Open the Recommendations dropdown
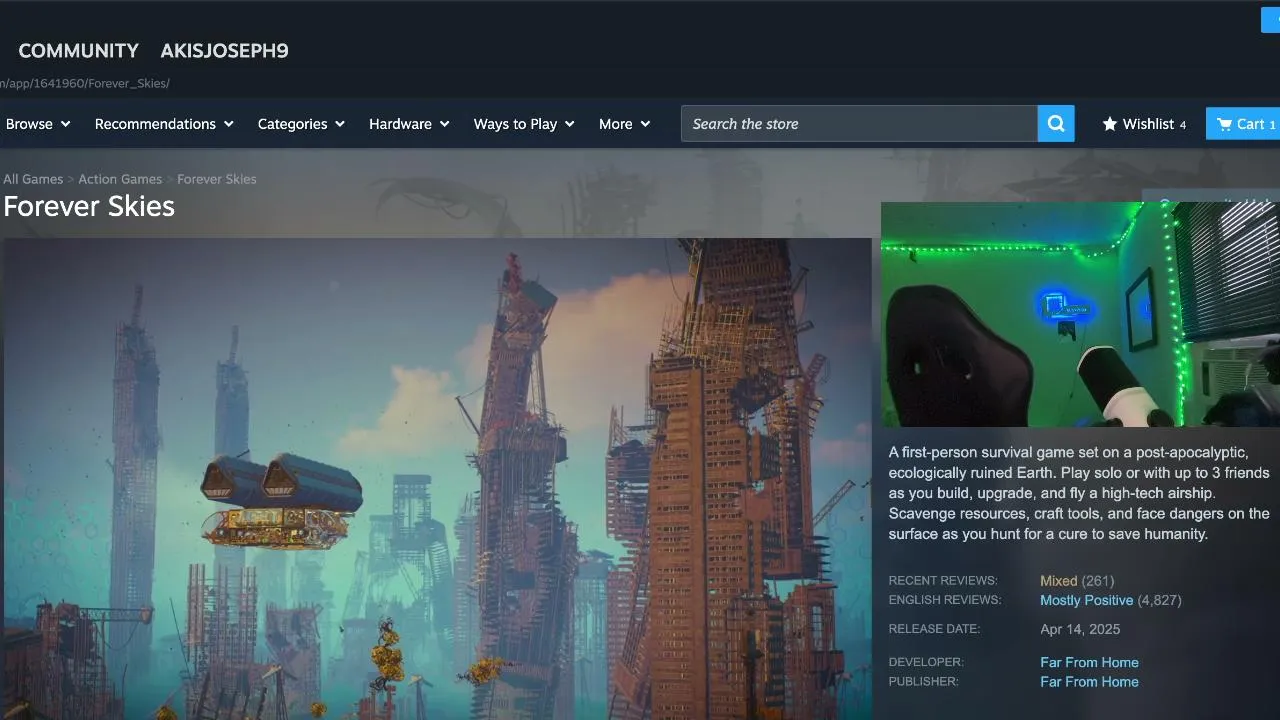 click(x=164, y=124)
